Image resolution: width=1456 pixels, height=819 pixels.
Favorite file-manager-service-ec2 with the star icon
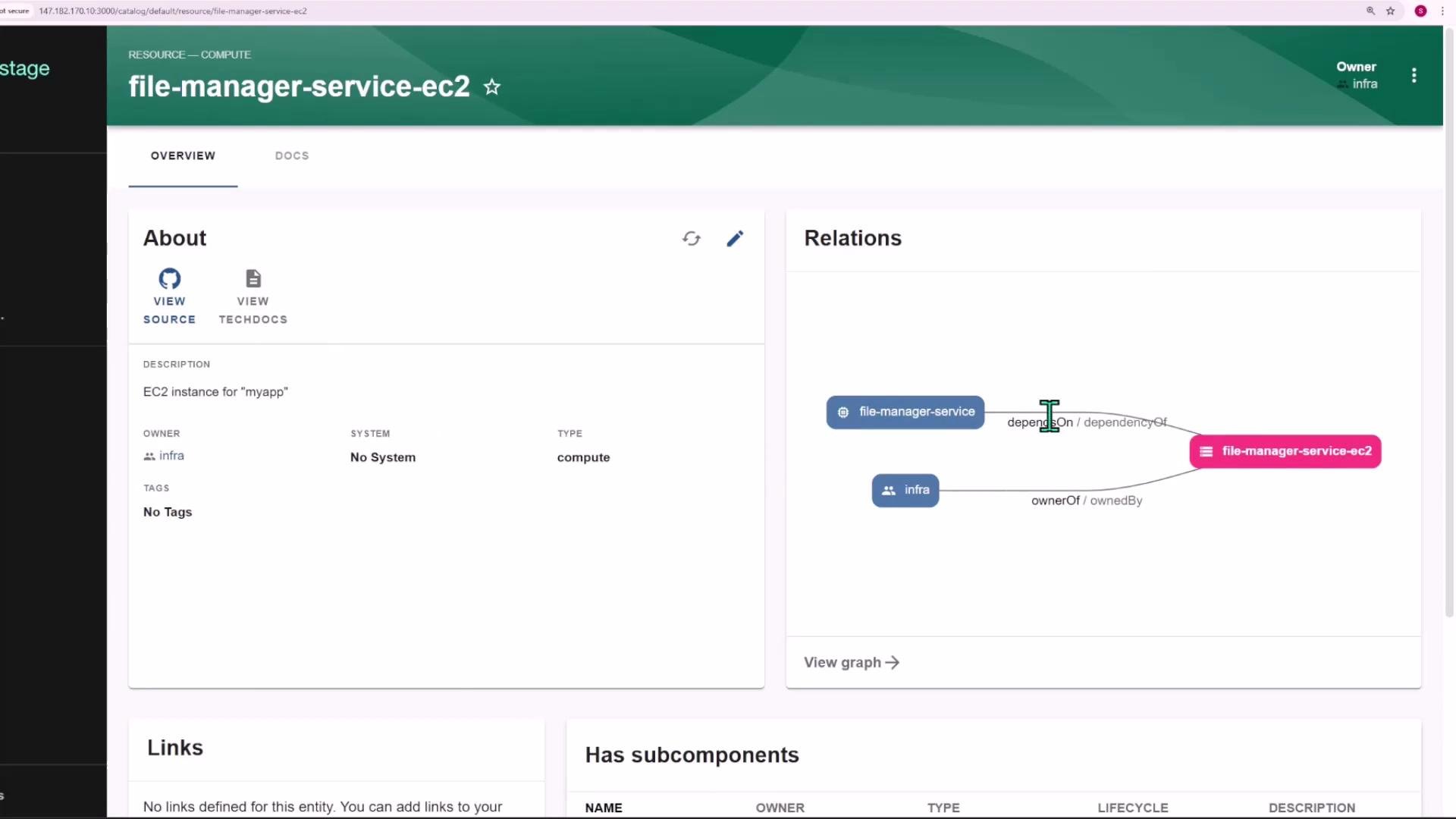pyautogui.click(x=492, y=87)
